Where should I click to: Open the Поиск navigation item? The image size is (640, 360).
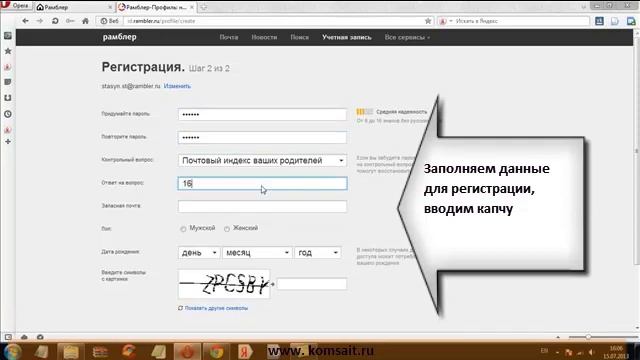coord(299,37)
